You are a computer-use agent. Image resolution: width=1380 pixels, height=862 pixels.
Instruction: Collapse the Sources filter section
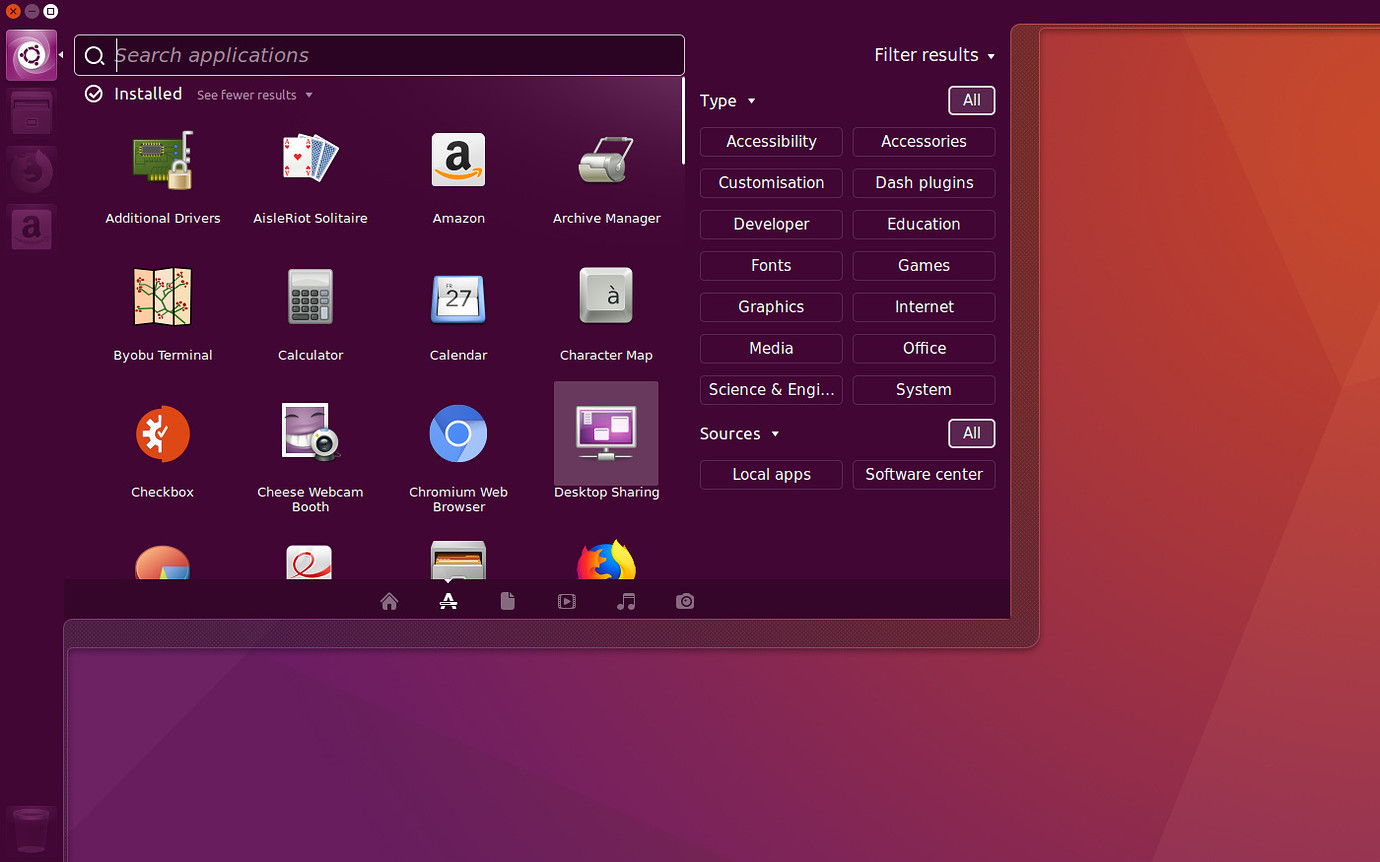[x=739, y=434]
